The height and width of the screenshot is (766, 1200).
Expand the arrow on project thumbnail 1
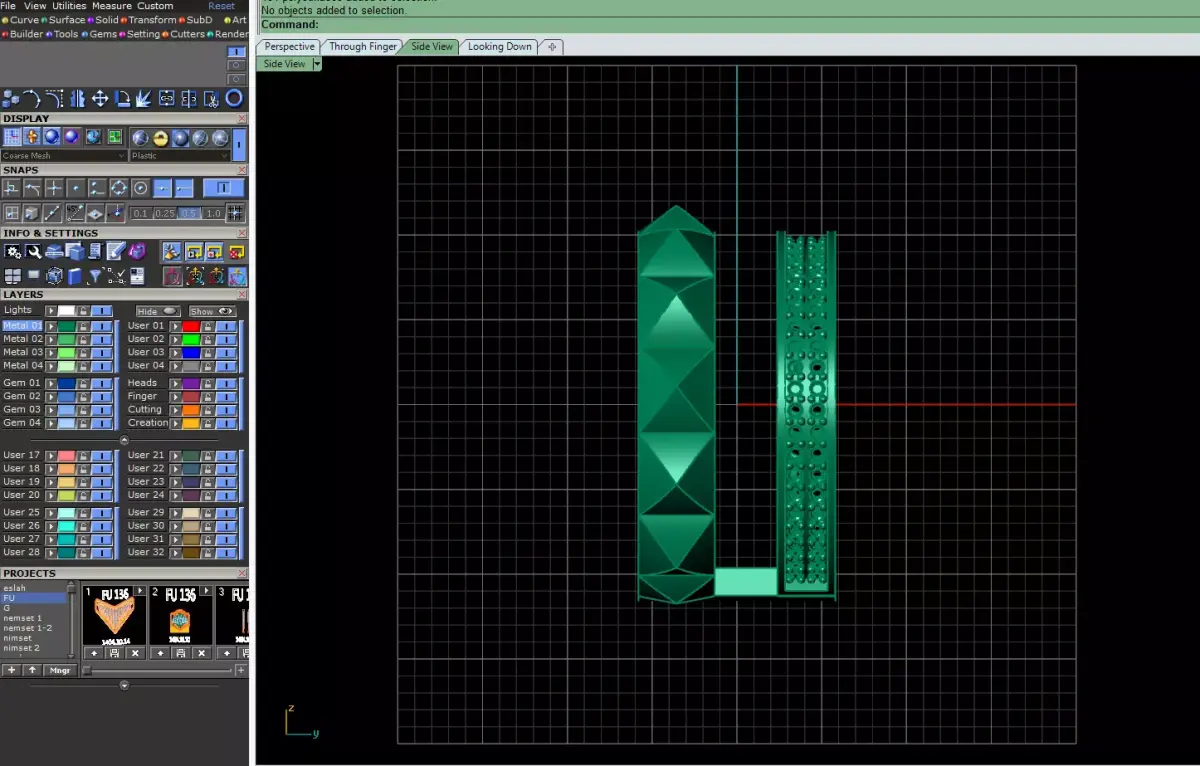point(140,591)
